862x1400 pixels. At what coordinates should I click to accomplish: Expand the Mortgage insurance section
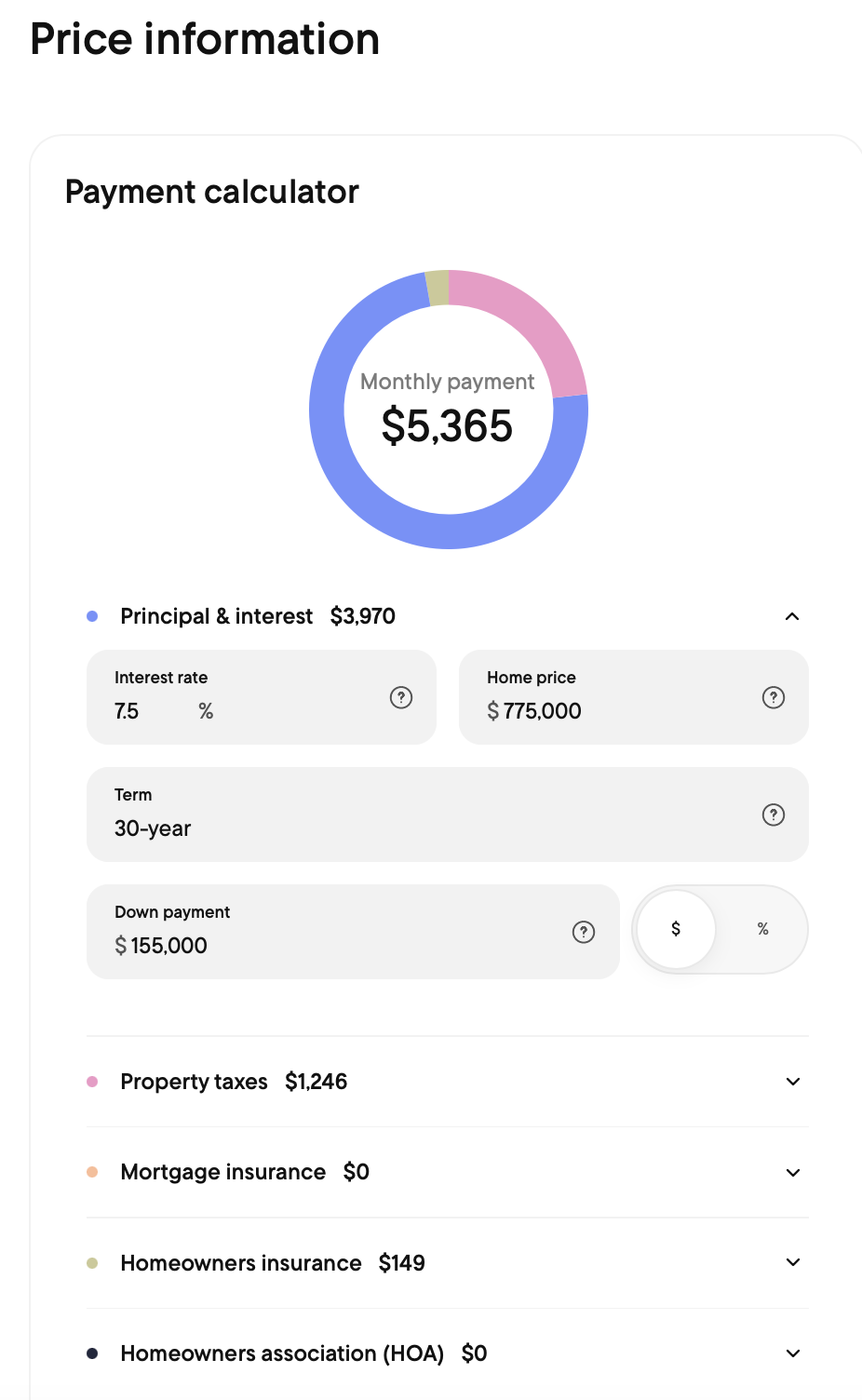point(792,1173)
